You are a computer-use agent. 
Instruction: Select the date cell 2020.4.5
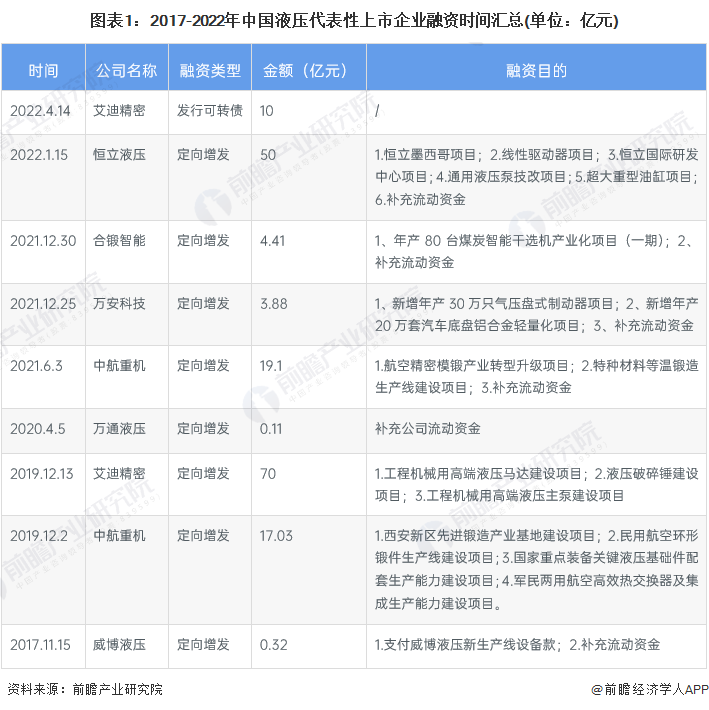pos(38,428)
